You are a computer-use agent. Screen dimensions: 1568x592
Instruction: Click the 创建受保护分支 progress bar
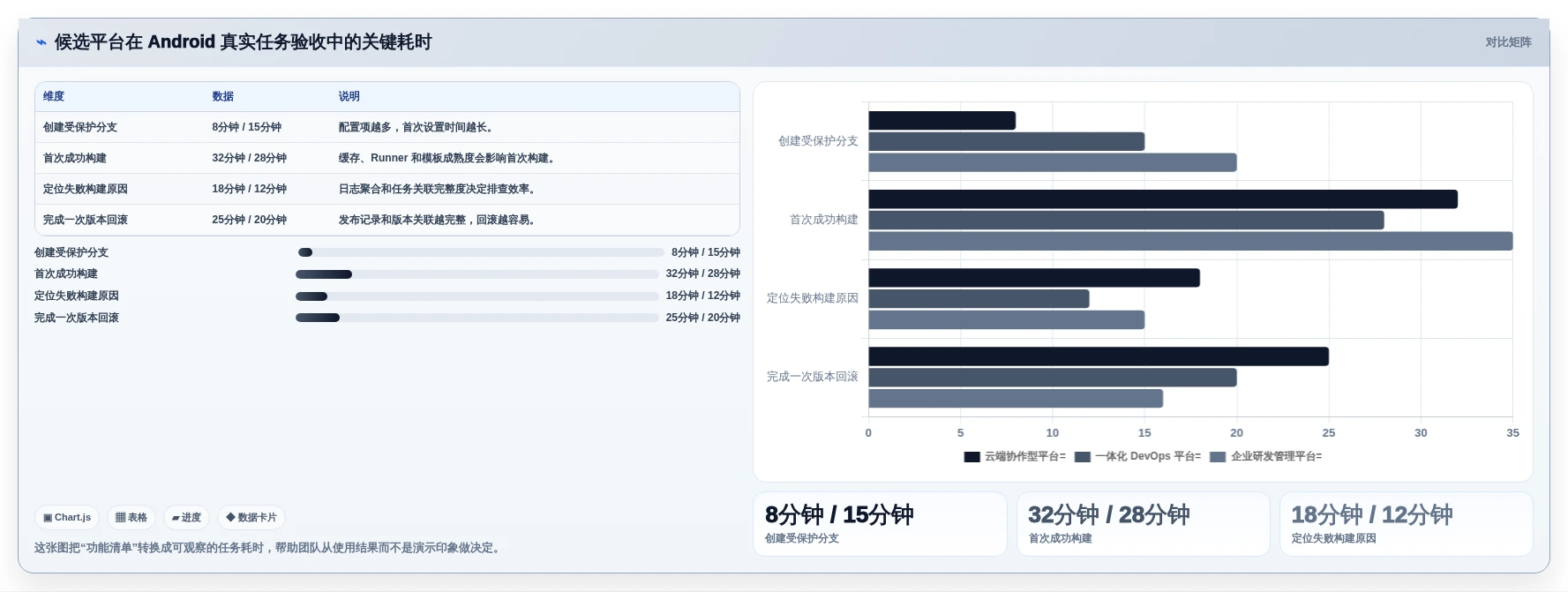481,252
